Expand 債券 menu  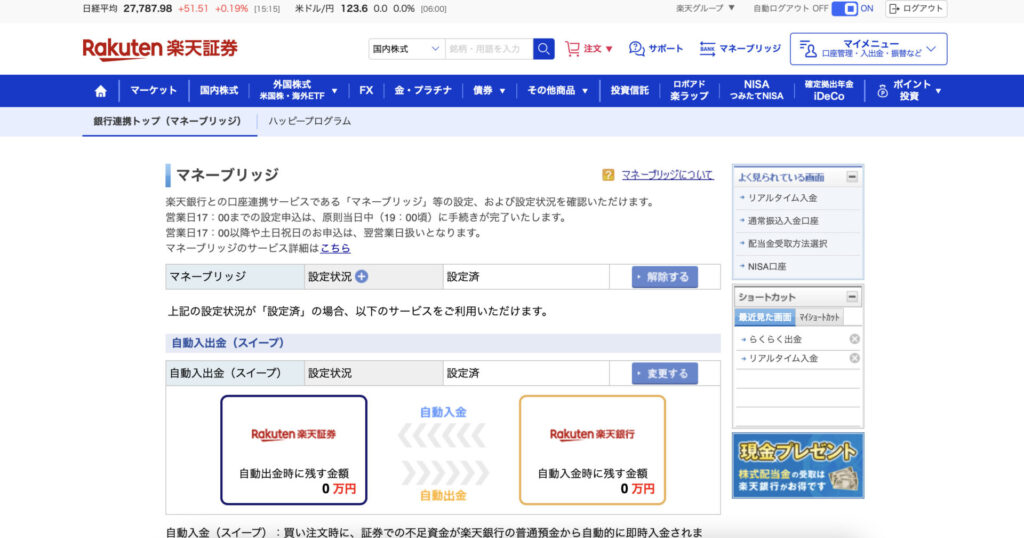point(489,91)
